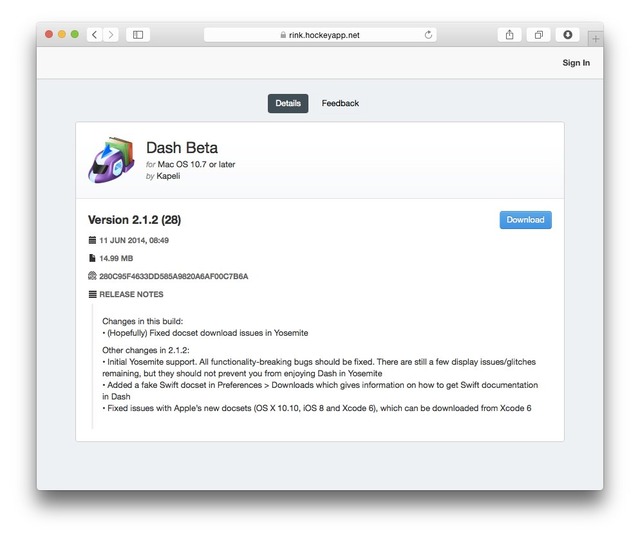Minimize the Safari window with the yellow button
This screenshot has height=541, width=640.
point(62,34)
